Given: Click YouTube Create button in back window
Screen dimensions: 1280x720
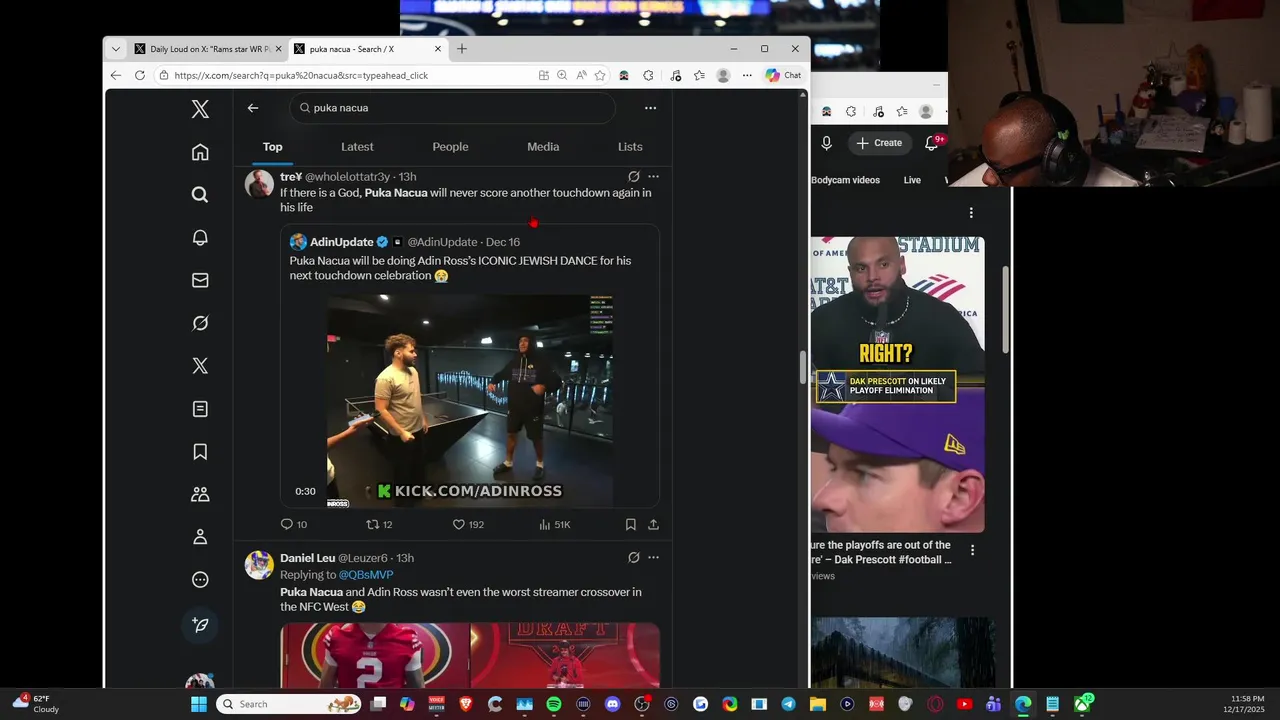Looking at the screenshot, I should (879, 143).
